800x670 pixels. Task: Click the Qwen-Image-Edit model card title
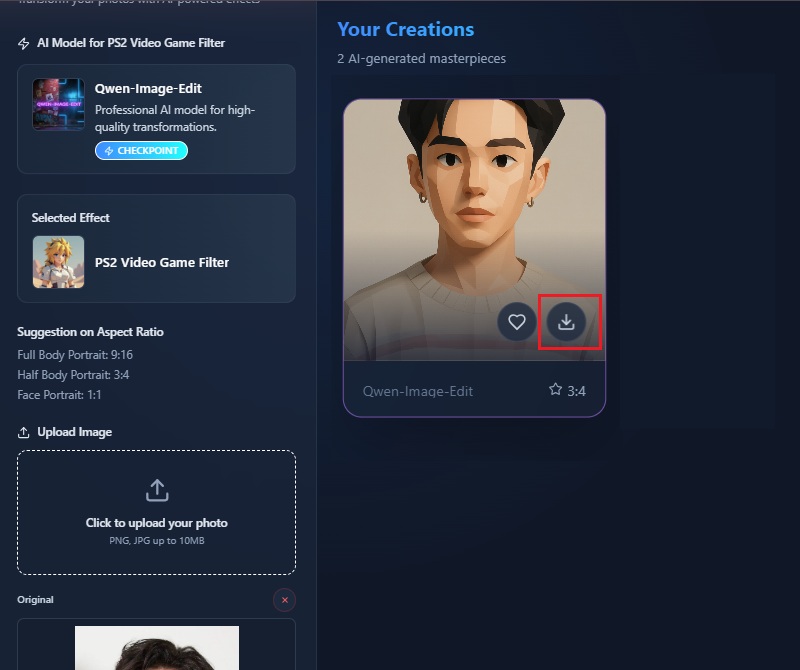pyautogui.click(x=148, y=88)
